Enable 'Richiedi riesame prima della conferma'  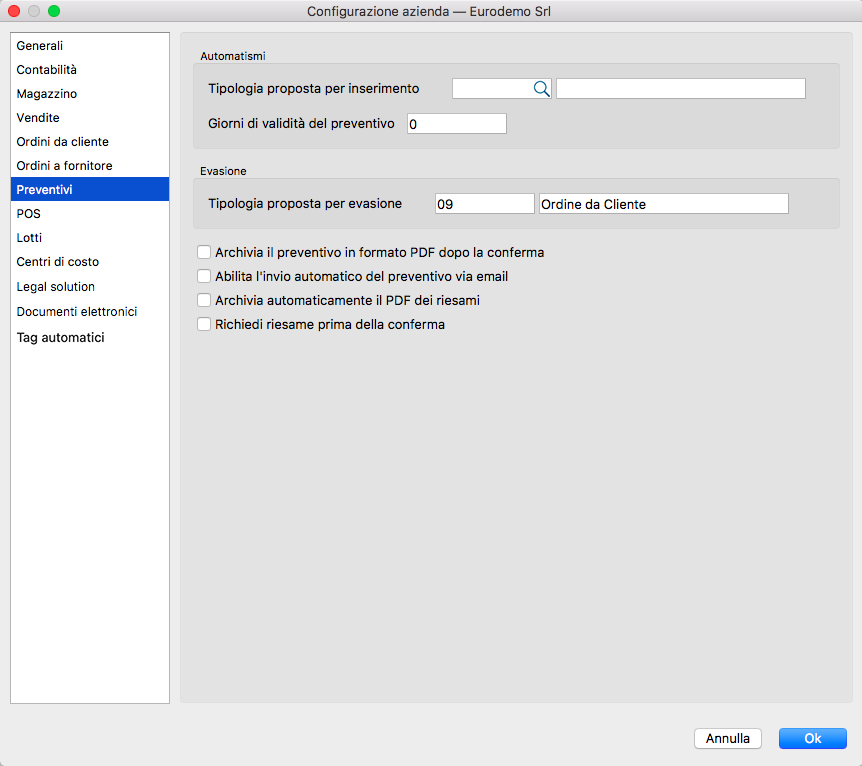click(x=204, y=324)
